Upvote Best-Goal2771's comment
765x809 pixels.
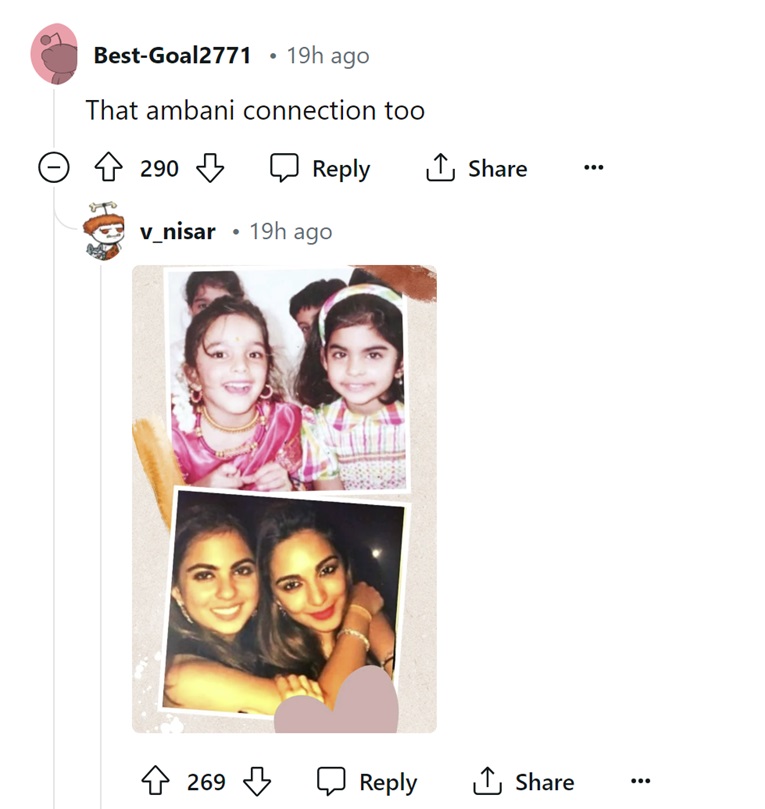[x=107, y=169]
